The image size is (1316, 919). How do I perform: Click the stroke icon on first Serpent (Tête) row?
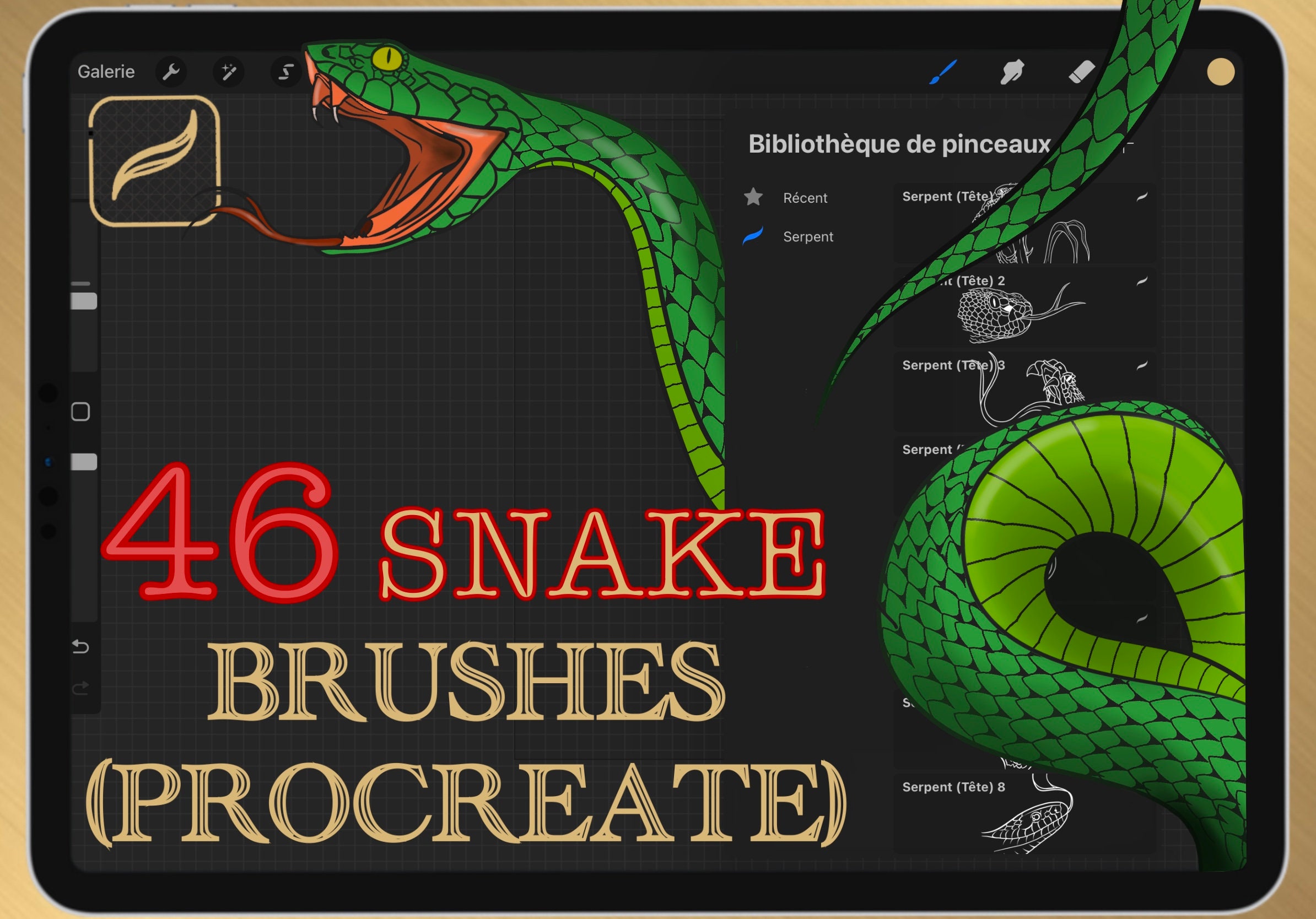point(1142,197)
